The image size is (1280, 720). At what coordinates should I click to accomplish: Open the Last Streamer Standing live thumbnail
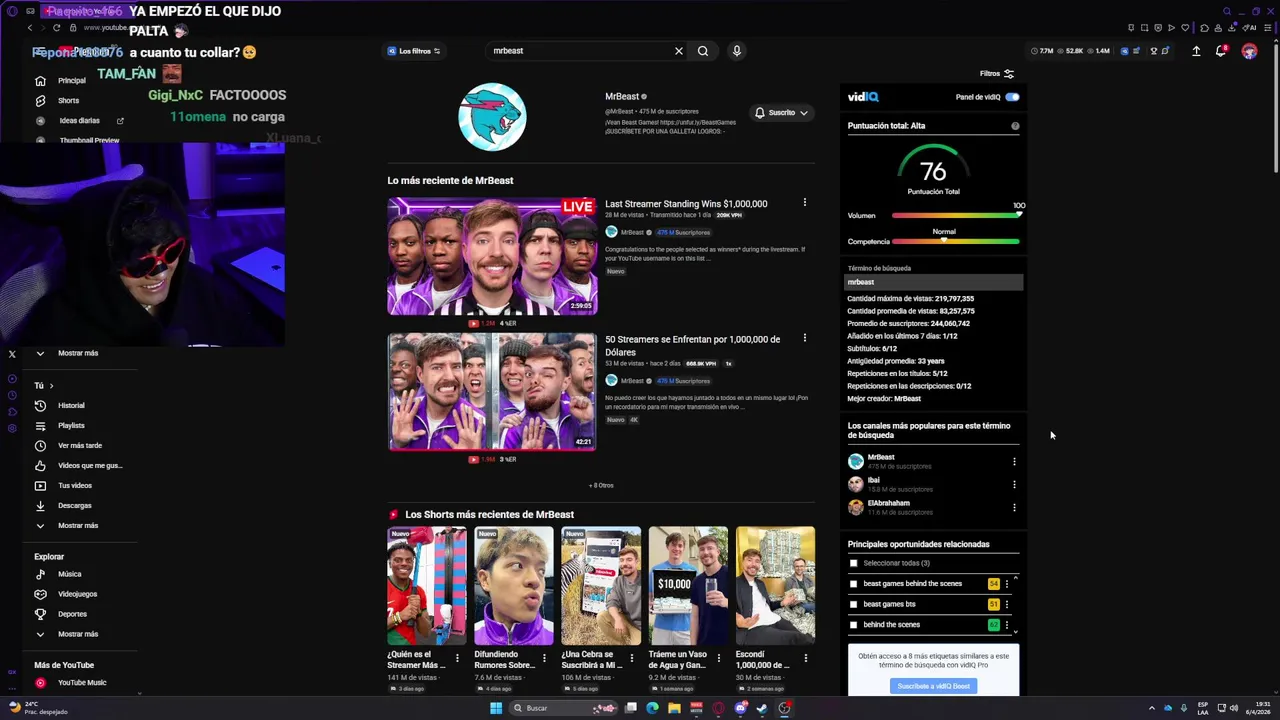pyautogui.click(x=492, y=256)
